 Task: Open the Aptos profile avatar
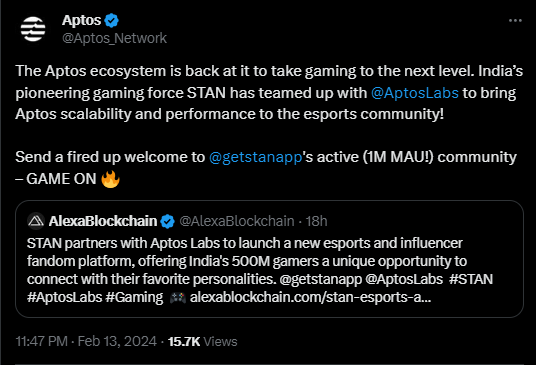[33, 29]
